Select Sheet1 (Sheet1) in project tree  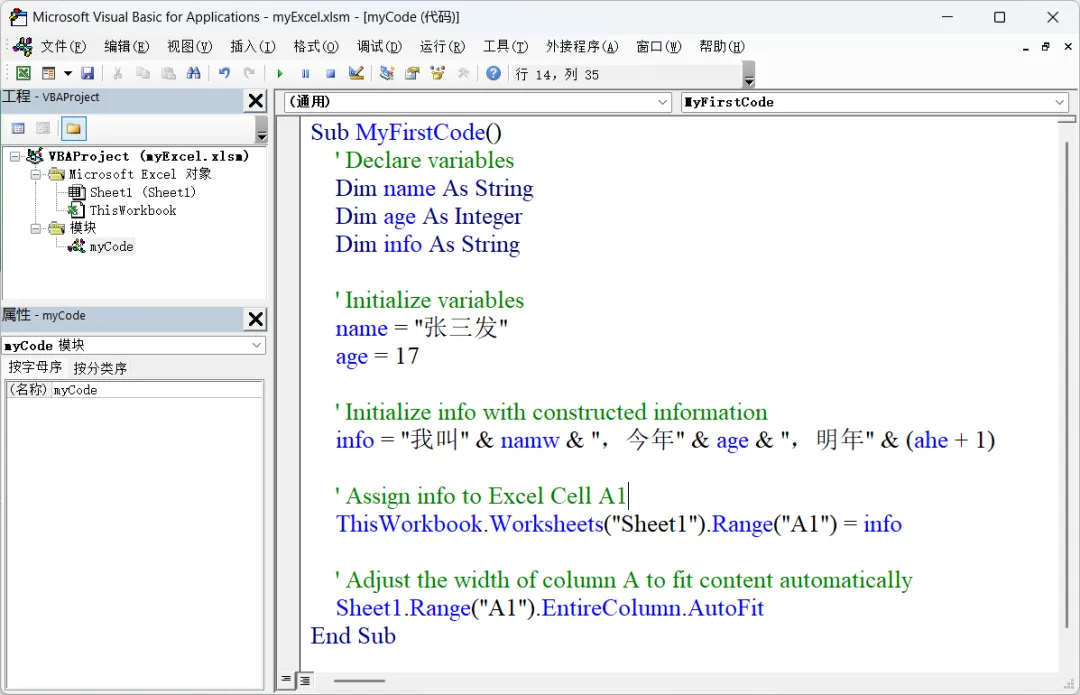click(x=143, y=192)
